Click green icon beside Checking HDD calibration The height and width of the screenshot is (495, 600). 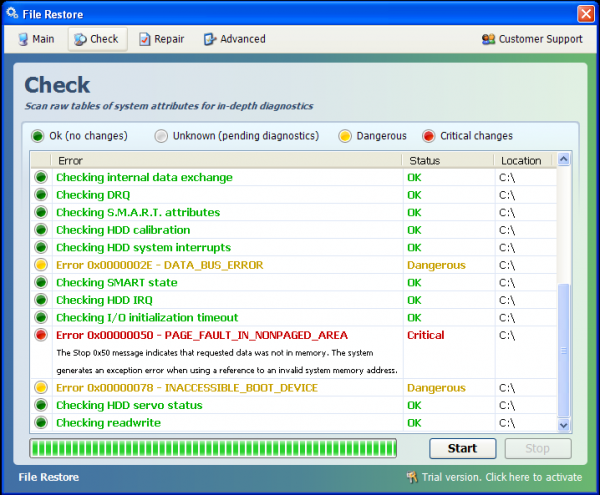(x=41, y=230)
